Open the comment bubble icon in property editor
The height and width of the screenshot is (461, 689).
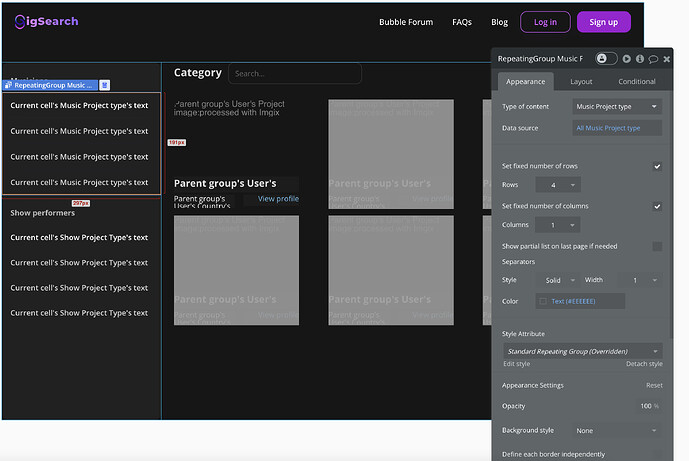pyautogui.click(x=653, y=59)
